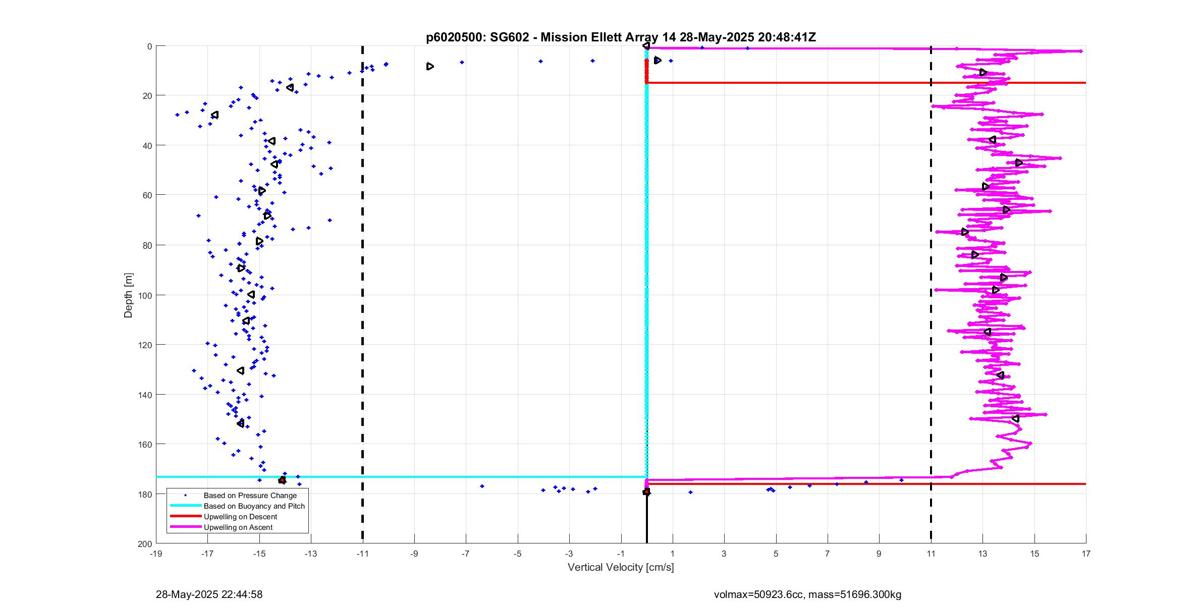
Task: Click legend entry 'Based on Buoyancy and Pitch'
Action: [x=254, y=506]
